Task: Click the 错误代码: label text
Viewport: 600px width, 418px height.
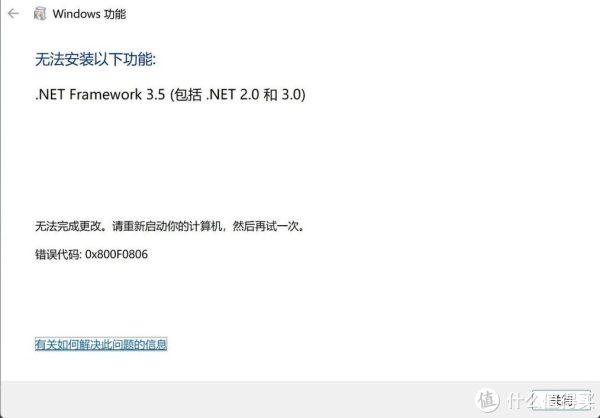Action: (x=58, y=254)
